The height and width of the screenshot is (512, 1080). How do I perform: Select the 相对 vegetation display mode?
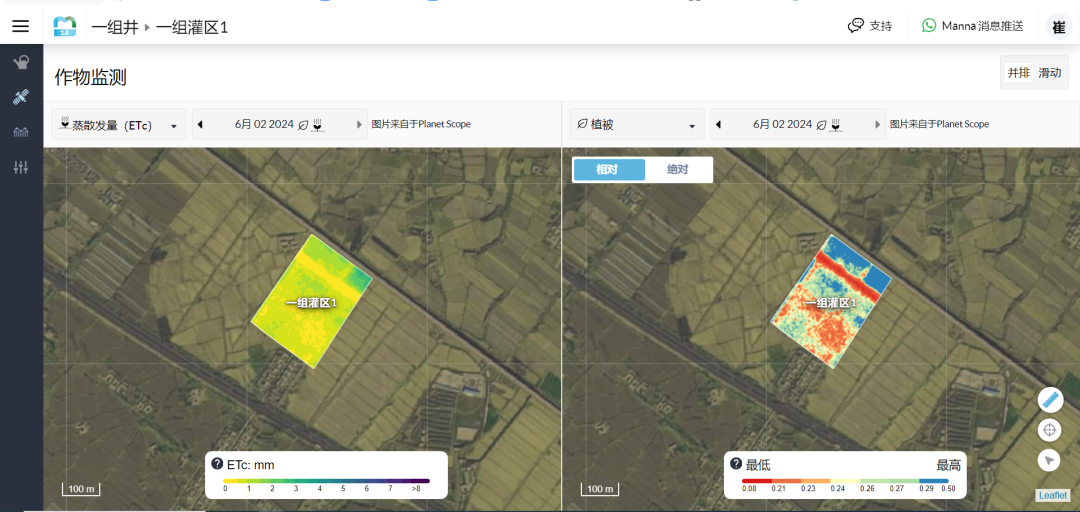[x=607, y=170]
